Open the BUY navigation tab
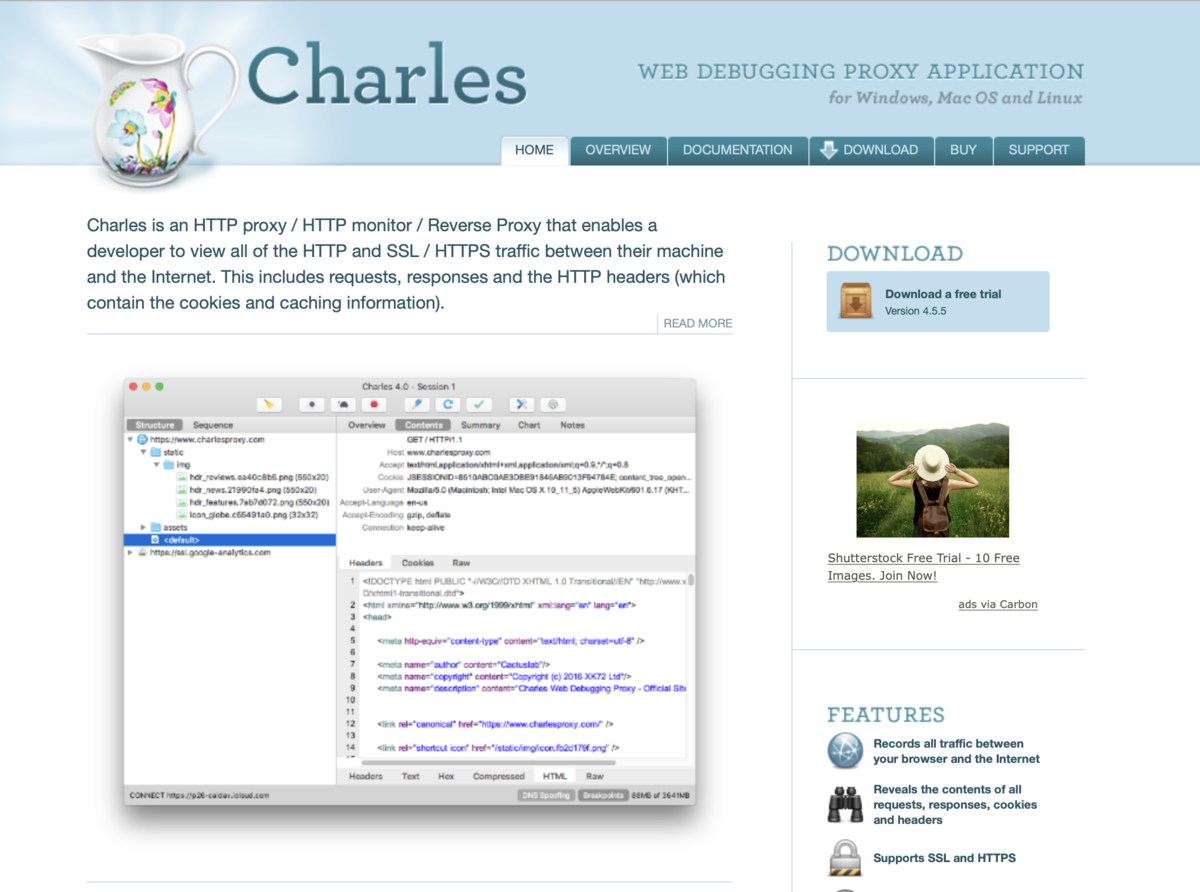1200x892 pixels. pyautogui.click(x=963, y=150)
